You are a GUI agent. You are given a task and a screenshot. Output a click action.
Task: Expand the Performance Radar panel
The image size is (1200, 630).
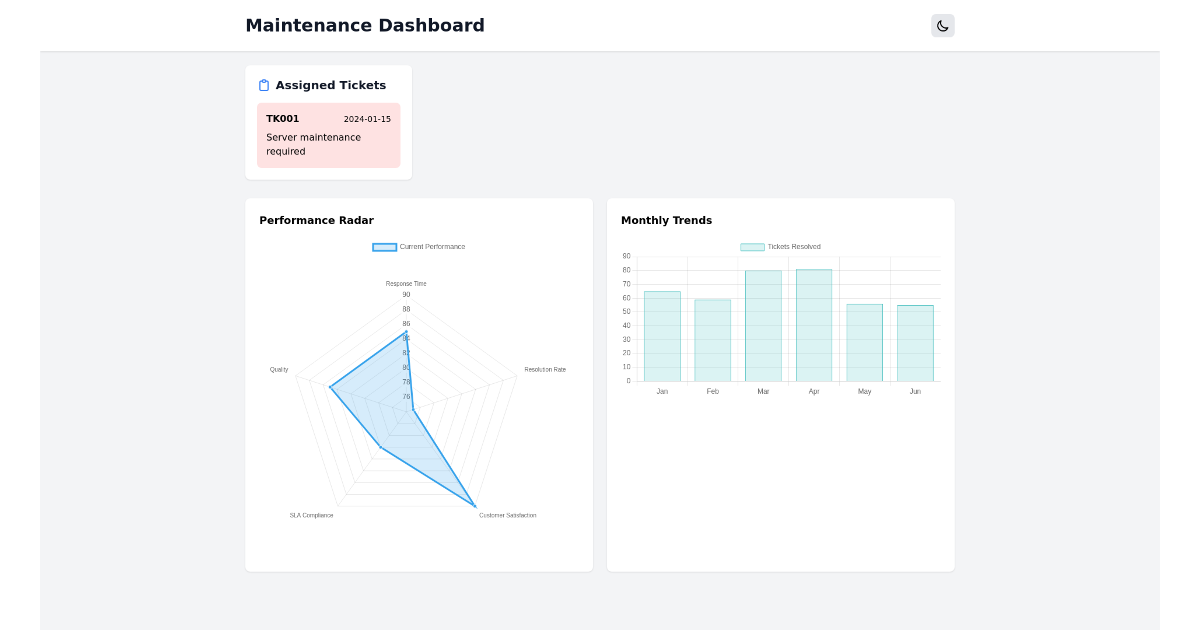click(x=418, y=384)
